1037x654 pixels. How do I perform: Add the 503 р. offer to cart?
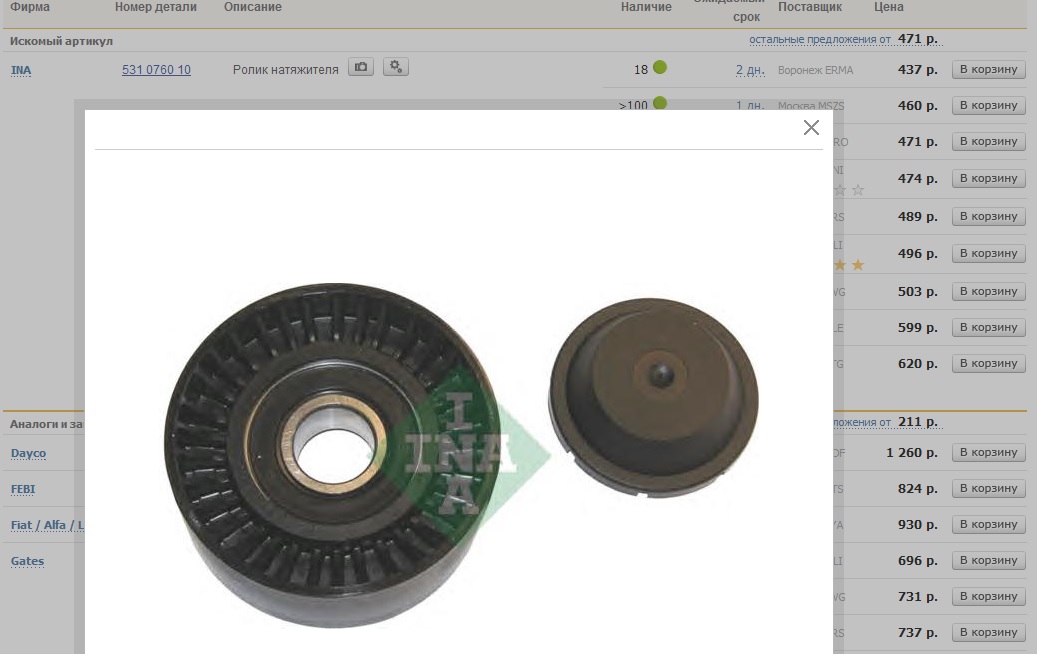click(988, 291)
